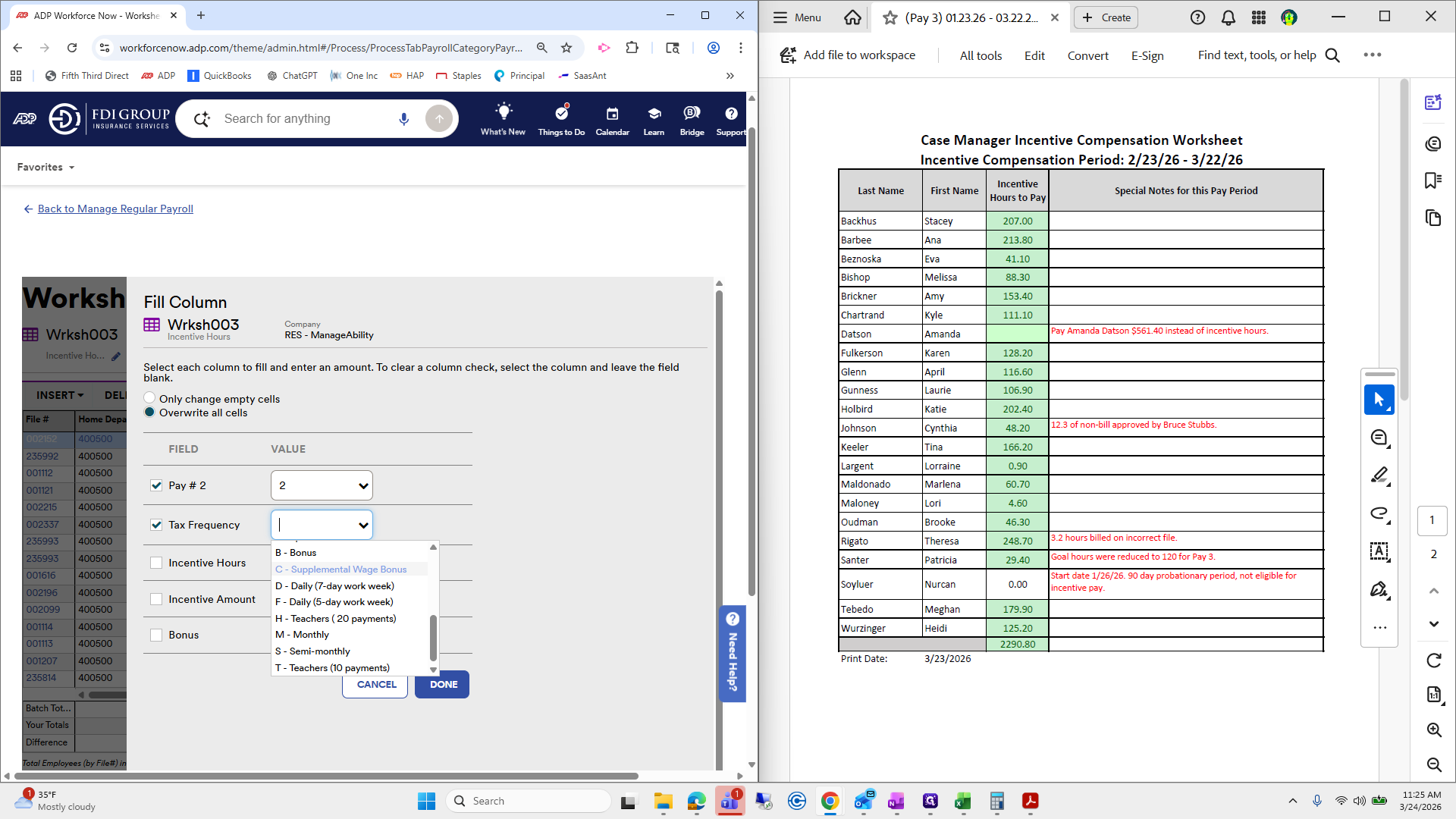1456x819 pixels.
Task: Select the Add text box tool in Acrobat
Action: click(1379, 552)
